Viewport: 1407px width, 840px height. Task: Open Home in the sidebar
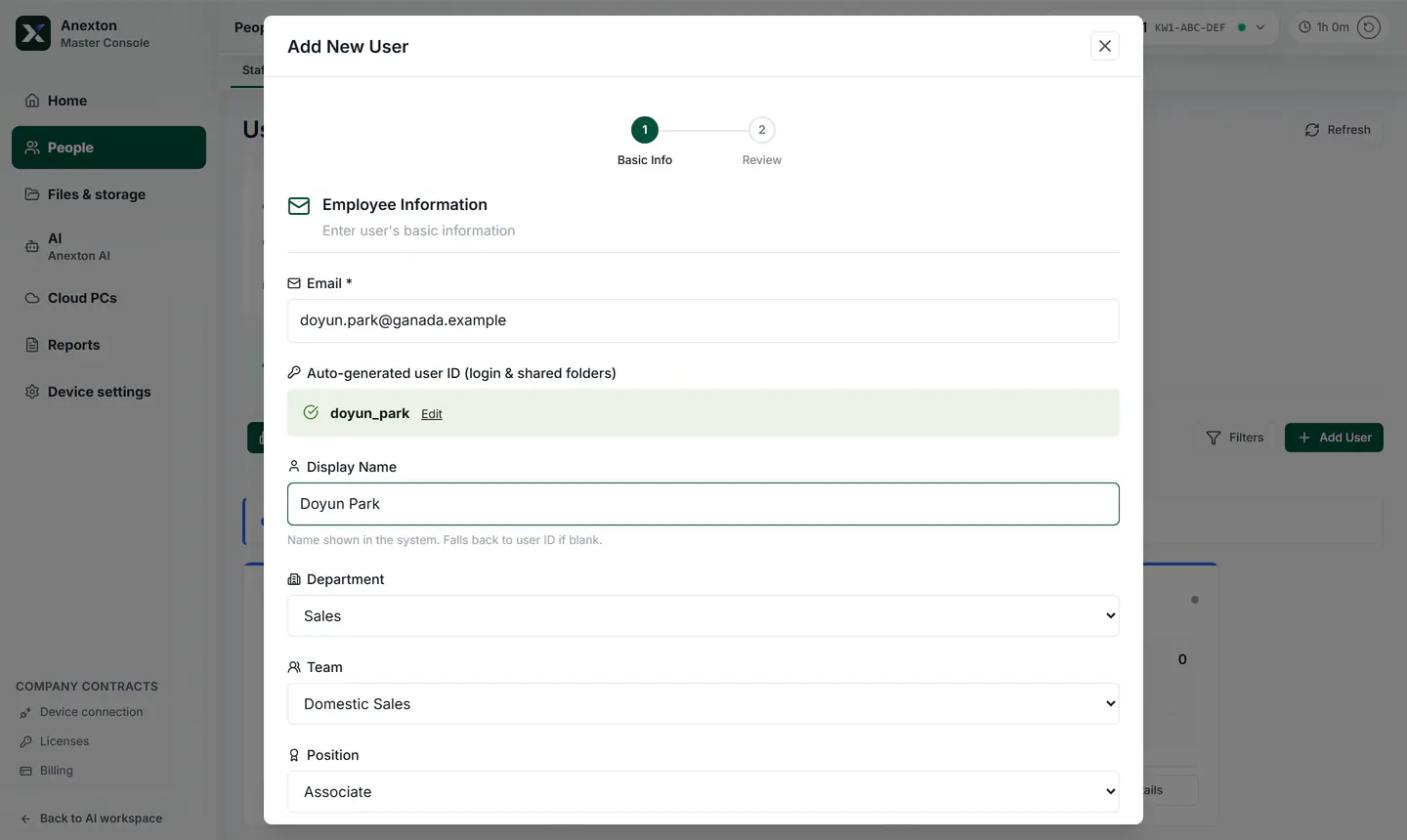tap(108, 101)
